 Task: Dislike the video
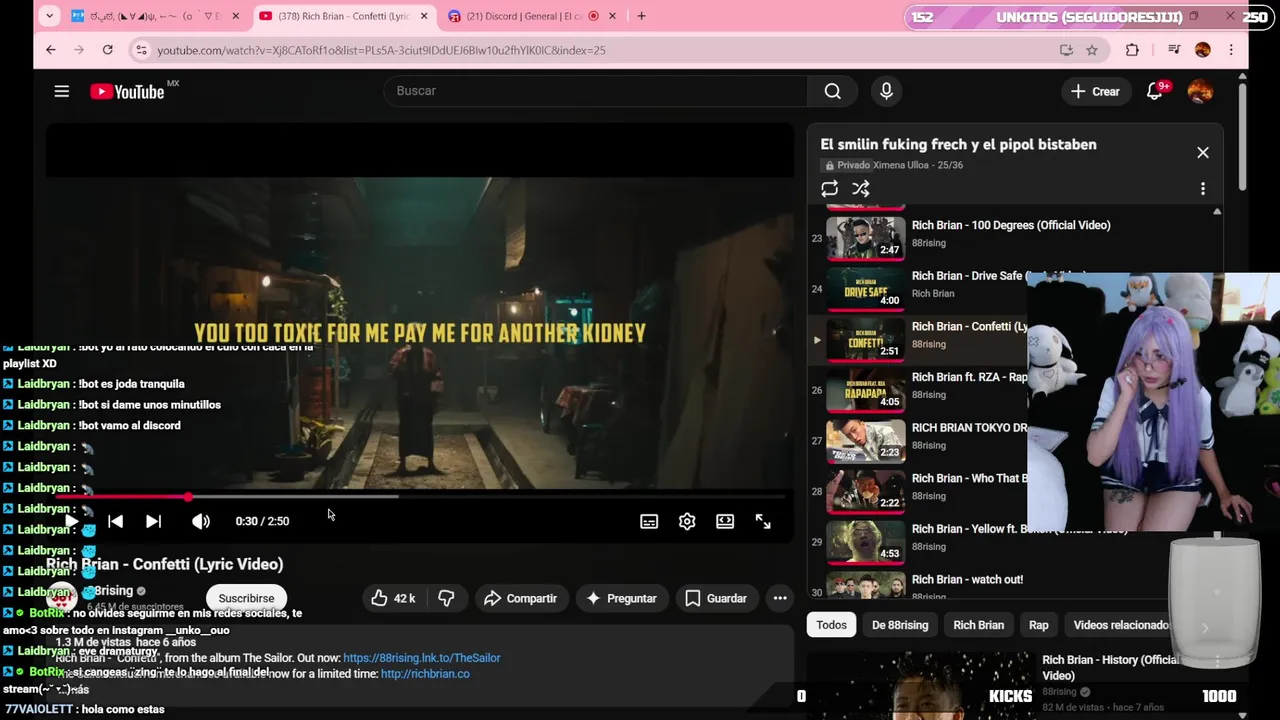coord(446,598)
